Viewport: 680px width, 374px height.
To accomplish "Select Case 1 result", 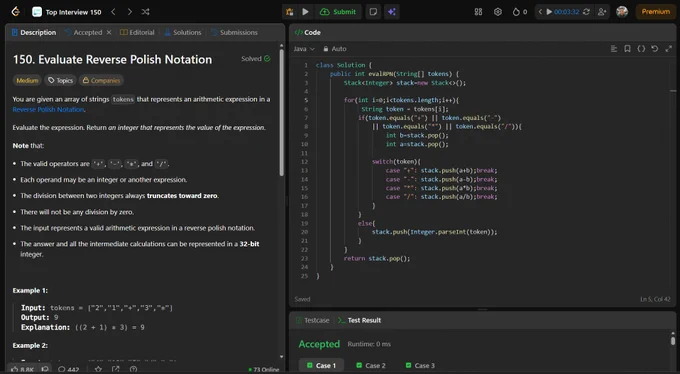I will (321, 365).
